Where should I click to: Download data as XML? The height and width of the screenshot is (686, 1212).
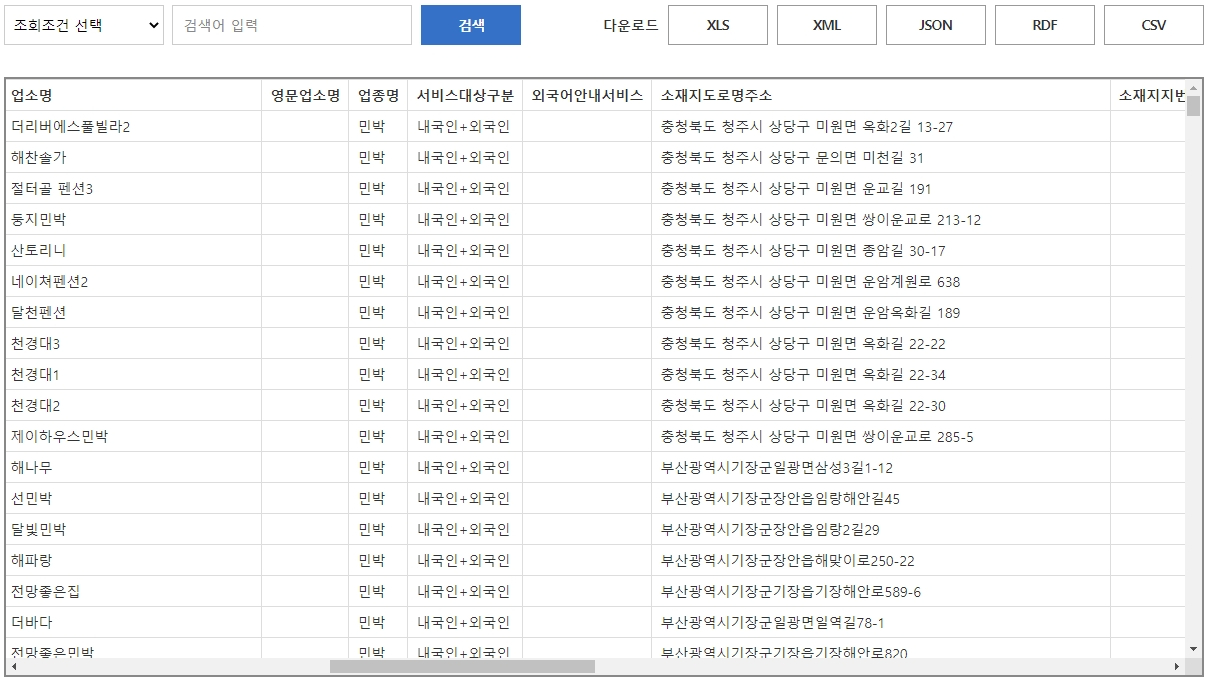(827, 25)
